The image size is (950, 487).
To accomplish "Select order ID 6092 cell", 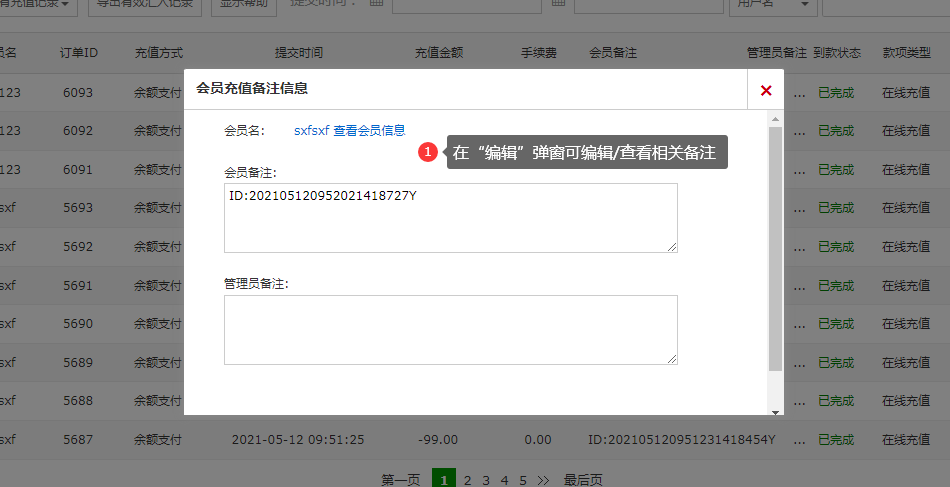I will click(x=78, y=131).
